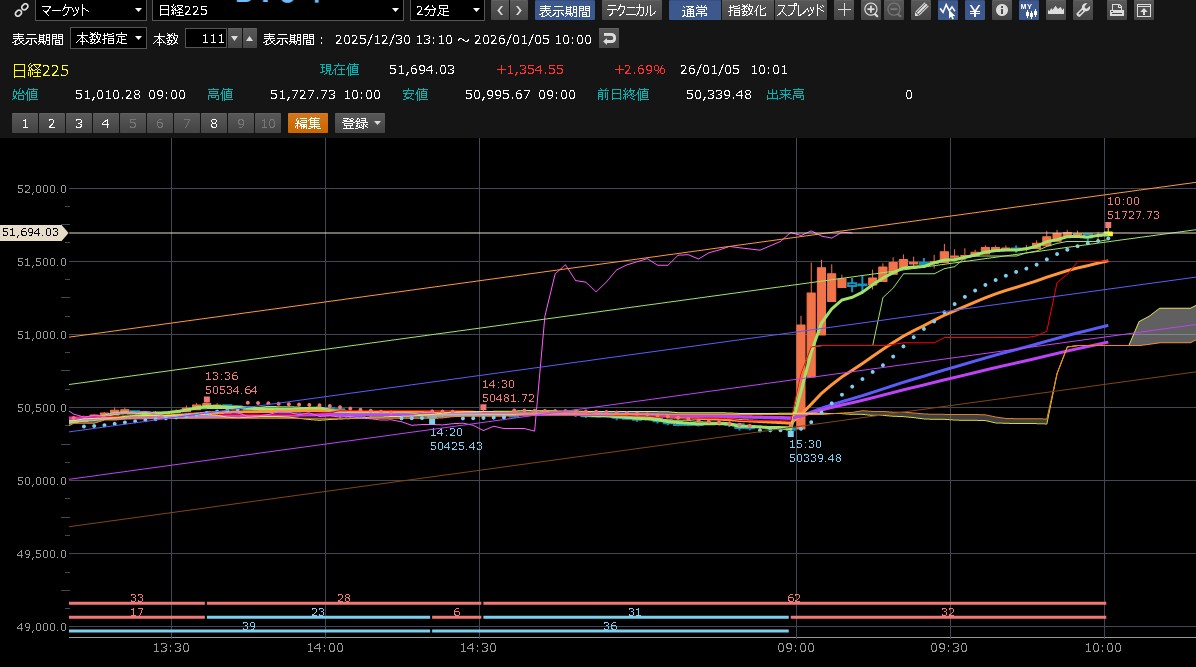Select the pencil drawing tool

[921, 10]
